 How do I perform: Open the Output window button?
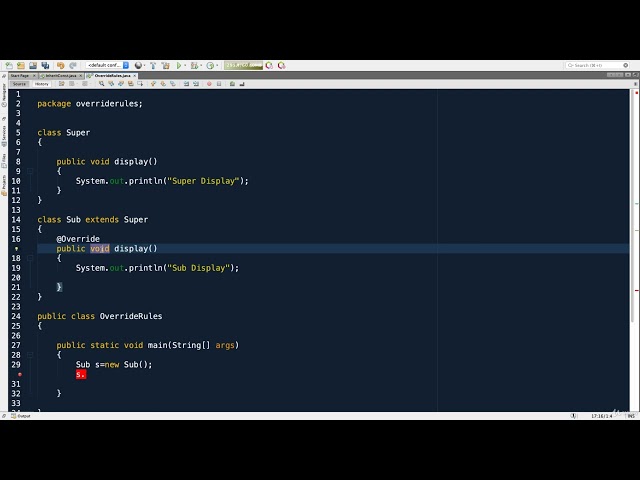(21, 416)
